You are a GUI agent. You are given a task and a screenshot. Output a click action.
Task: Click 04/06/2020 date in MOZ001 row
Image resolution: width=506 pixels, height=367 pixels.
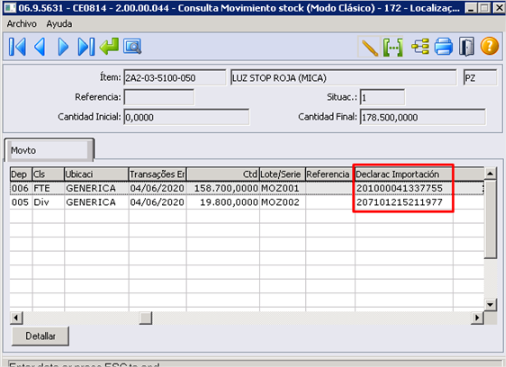tap(157, 188)
